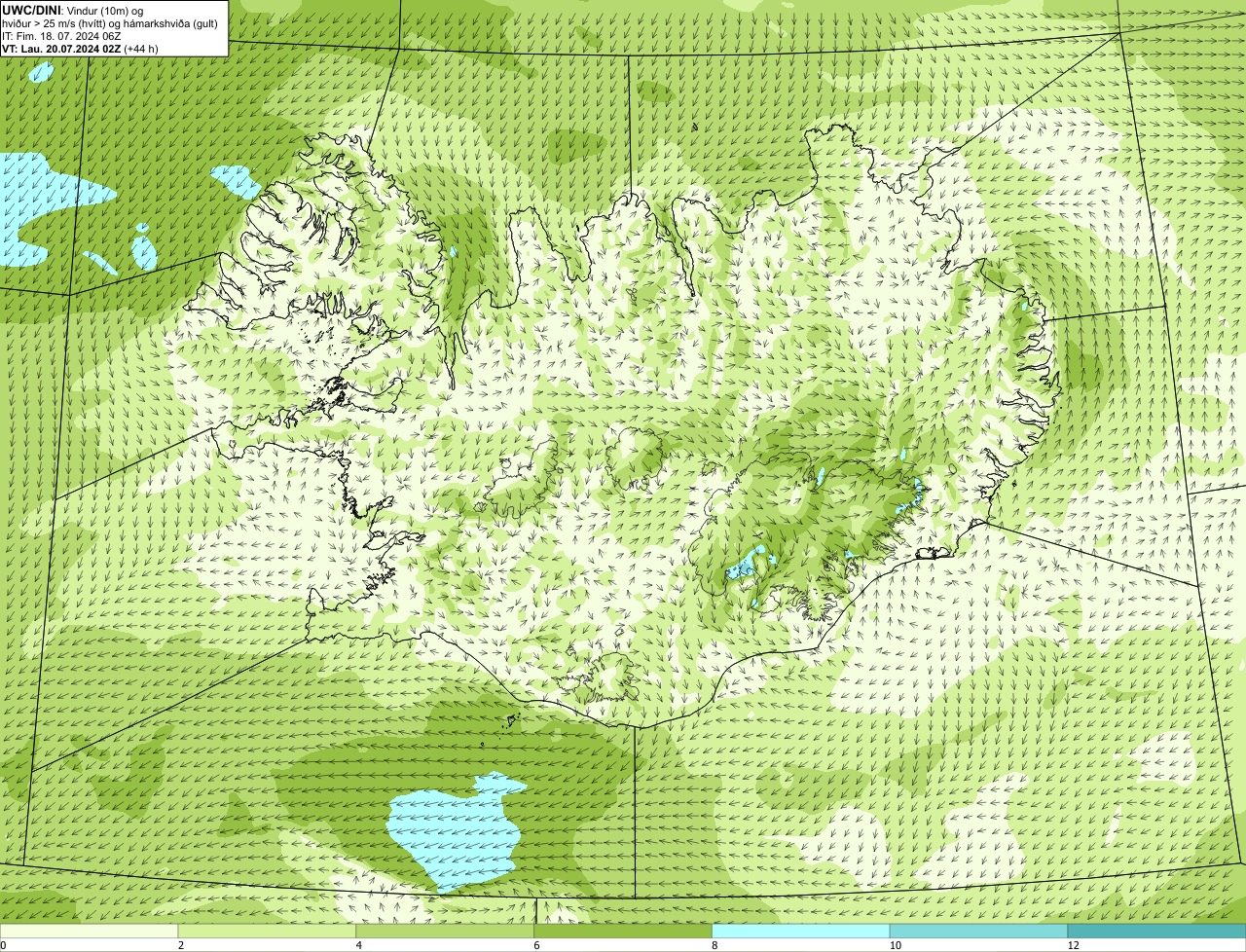This screenshot has height=952, width=1246.
Task: Select the 10–12 m/s legend color band
Action: pyautogui.click(x=979, y=931)
